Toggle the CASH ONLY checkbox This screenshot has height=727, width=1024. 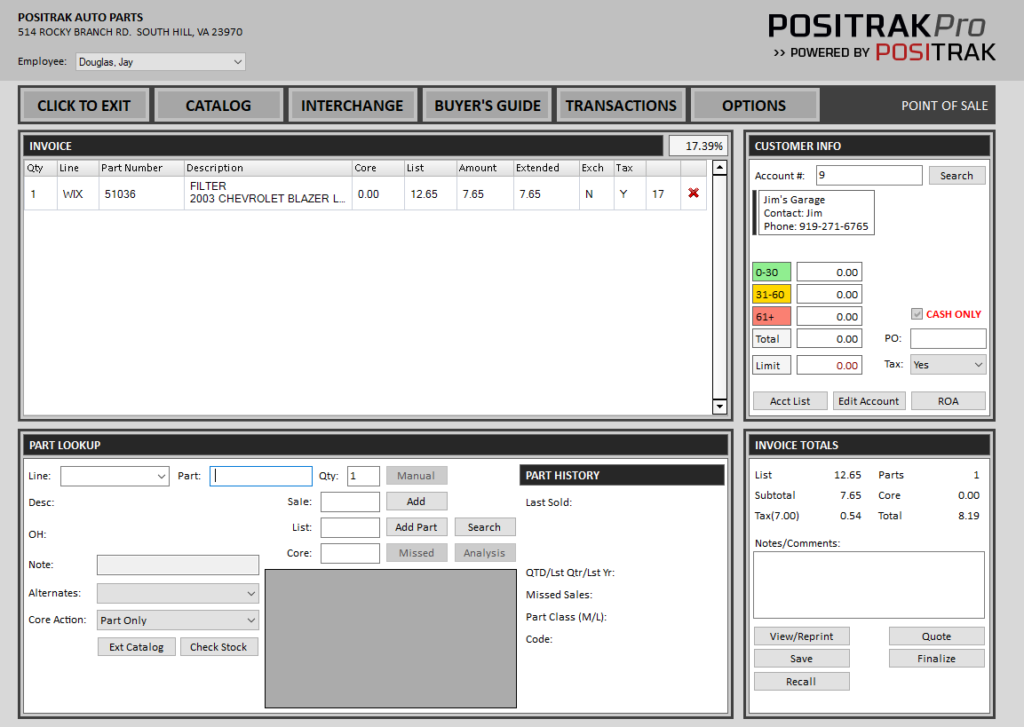click(917, 314)
